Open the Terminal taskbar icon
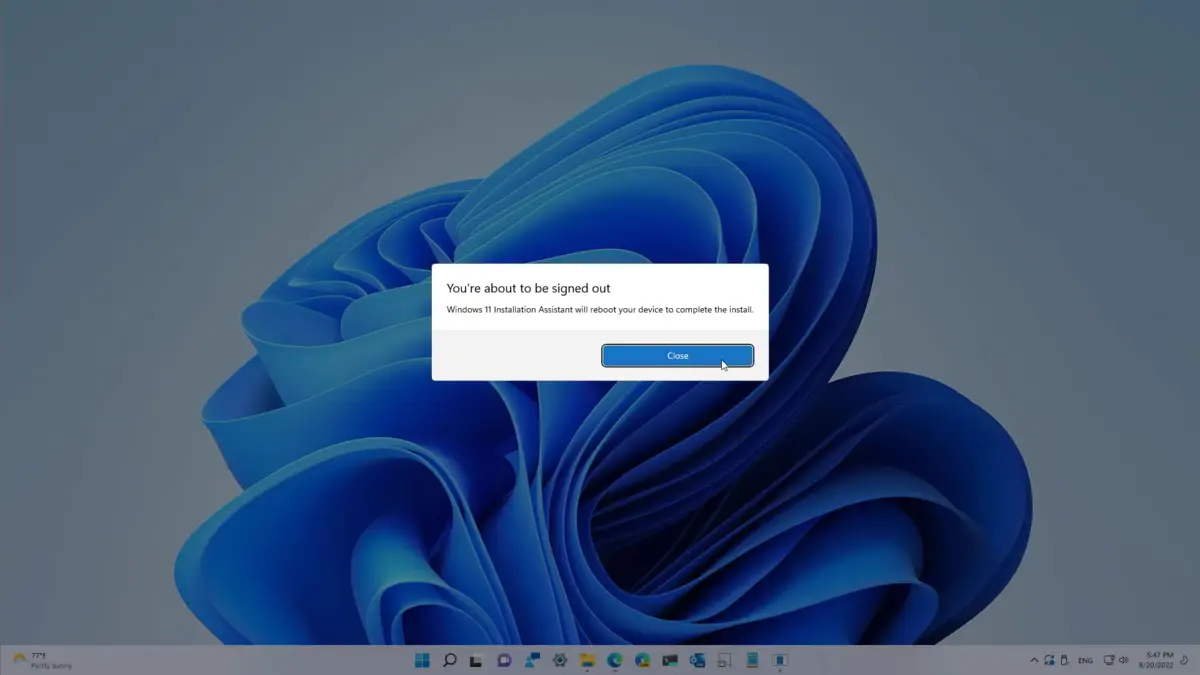This screenshot has height=675, width=1200. pos(670,660)
